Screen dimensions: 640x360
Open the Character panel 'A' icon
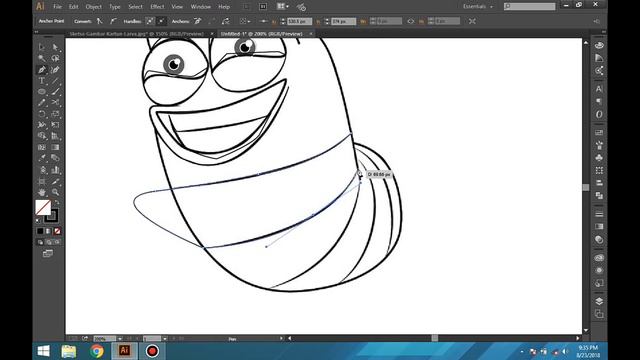599,89
